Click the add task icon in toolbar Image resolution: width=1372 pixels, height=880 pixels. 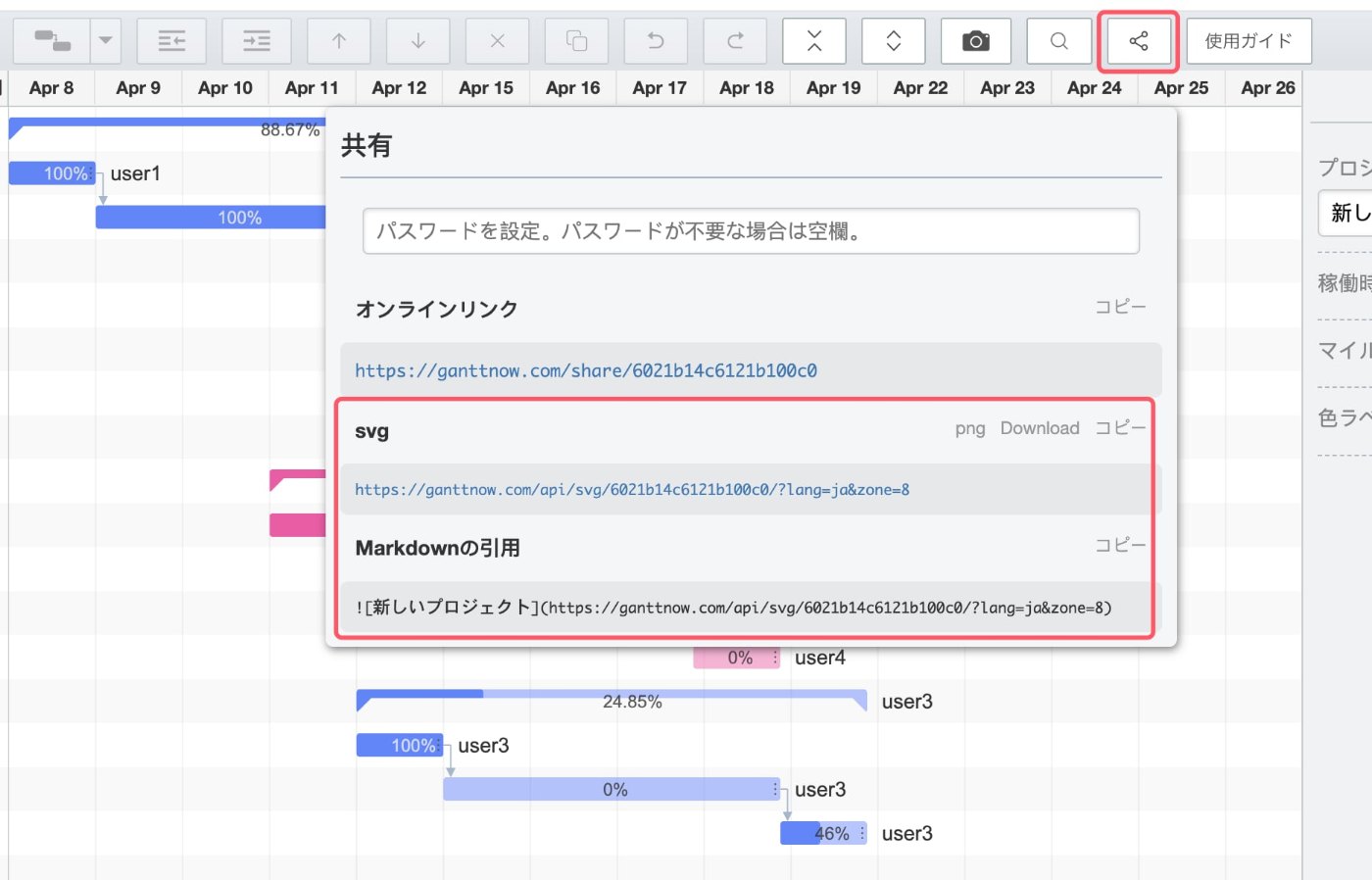point(52,41)
